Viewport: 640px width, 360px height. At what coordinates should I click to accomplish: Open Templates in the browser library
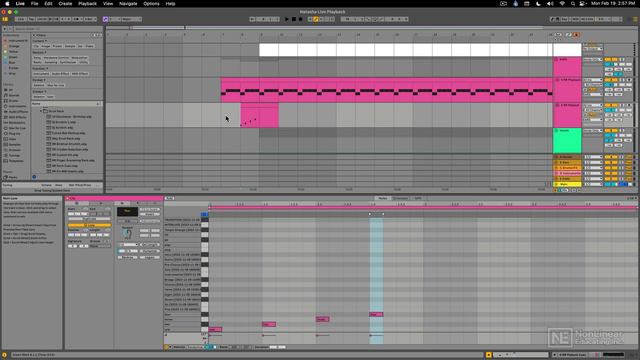pos(16,161)
